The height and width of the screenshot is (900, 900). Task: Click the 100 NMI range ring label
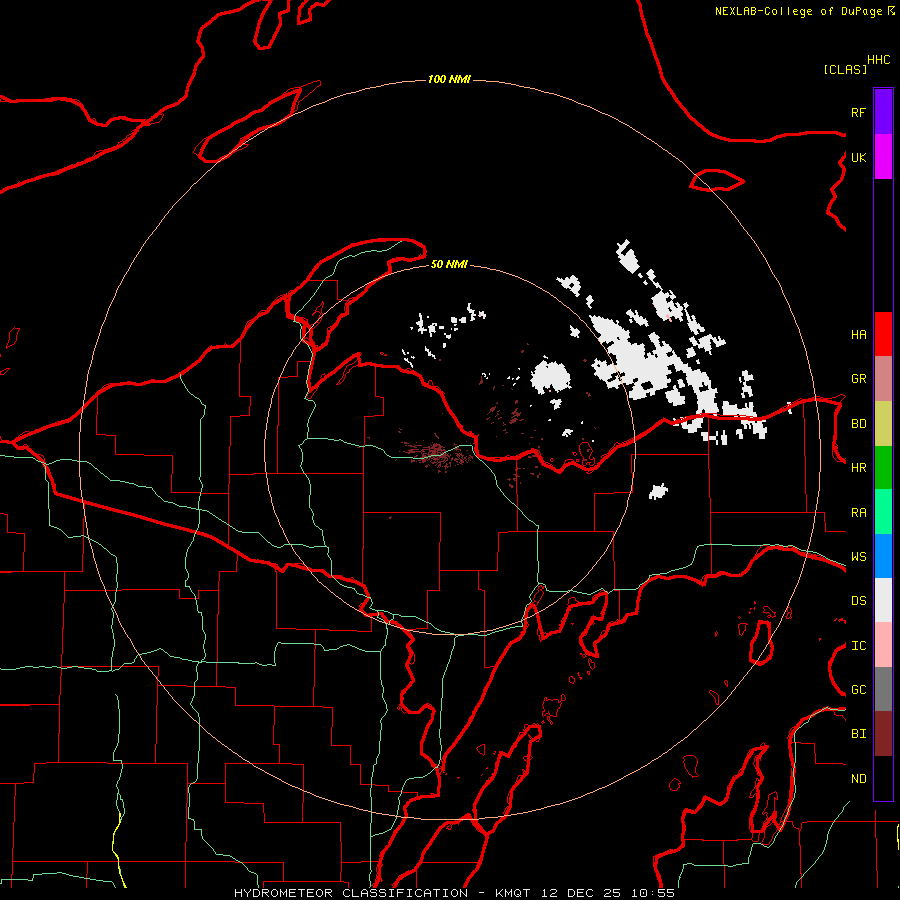point(449,79)
